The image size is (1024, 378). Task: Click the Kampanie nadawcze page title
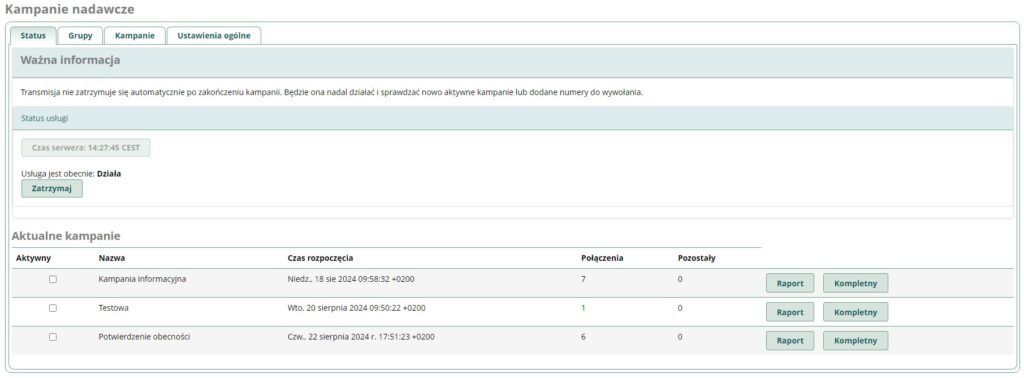point(70,9)
